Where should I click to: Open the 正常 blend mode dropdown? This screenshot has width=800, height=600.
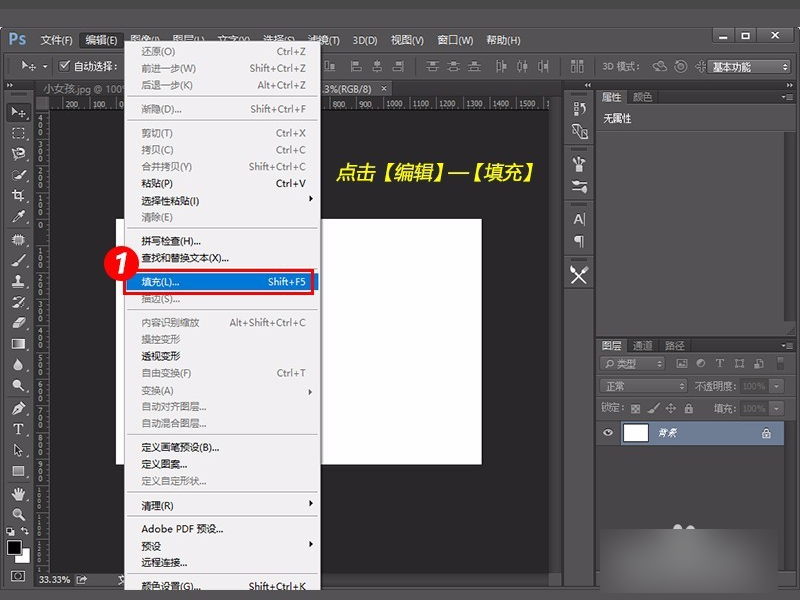pyautogui.click(x=643, y=386)
